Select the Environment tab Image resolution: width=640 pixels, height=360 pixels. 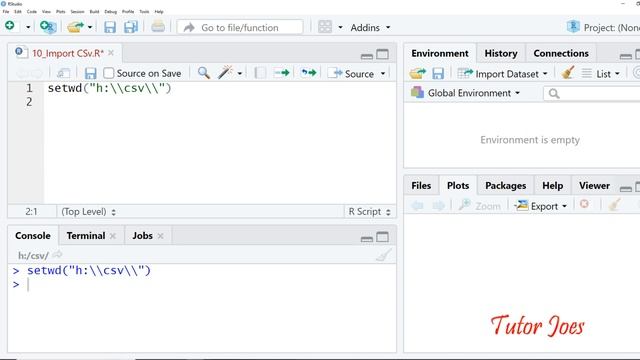(440, 53)
